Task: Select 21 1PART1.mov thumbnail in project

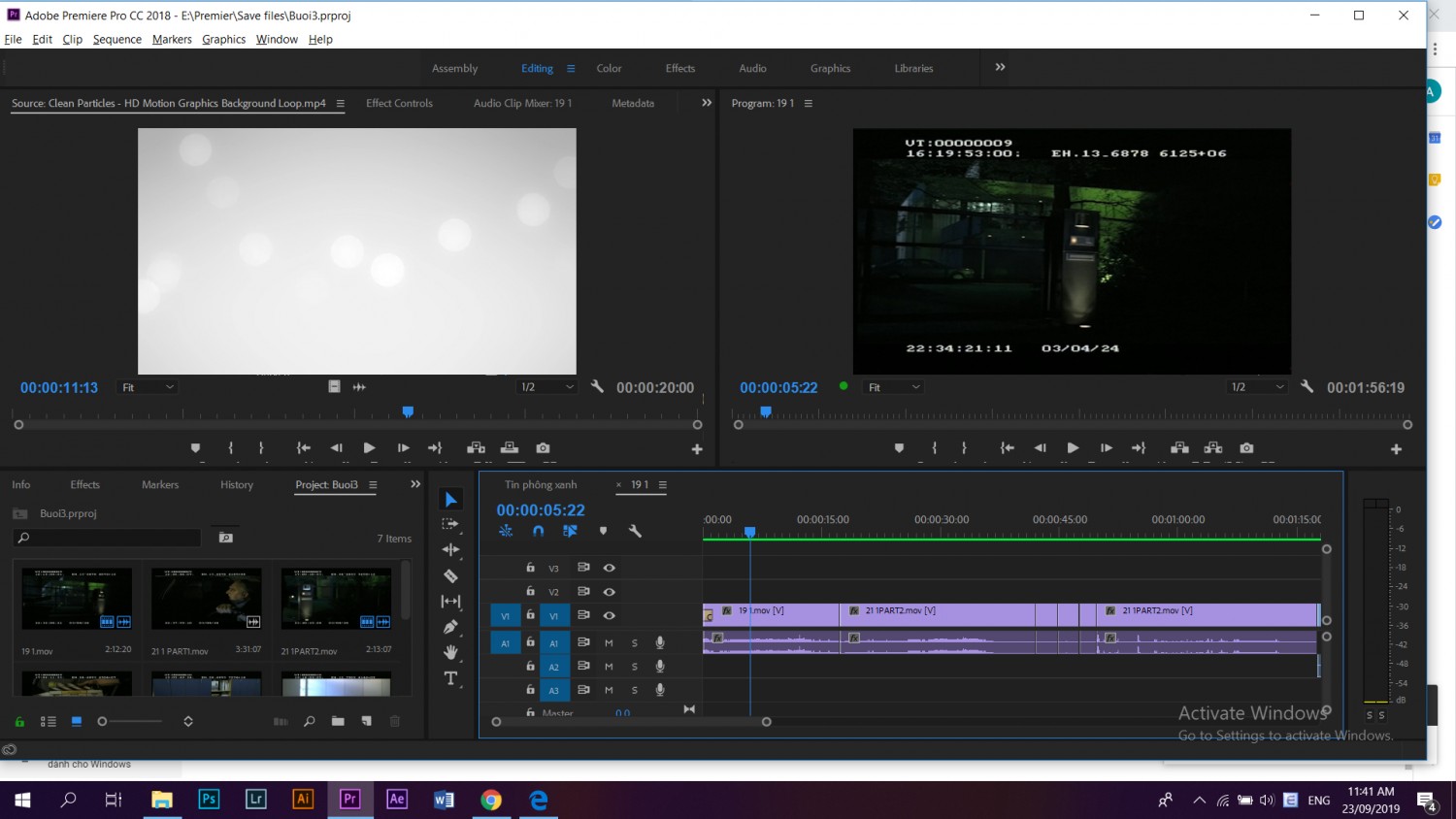Action: [206, 599]
